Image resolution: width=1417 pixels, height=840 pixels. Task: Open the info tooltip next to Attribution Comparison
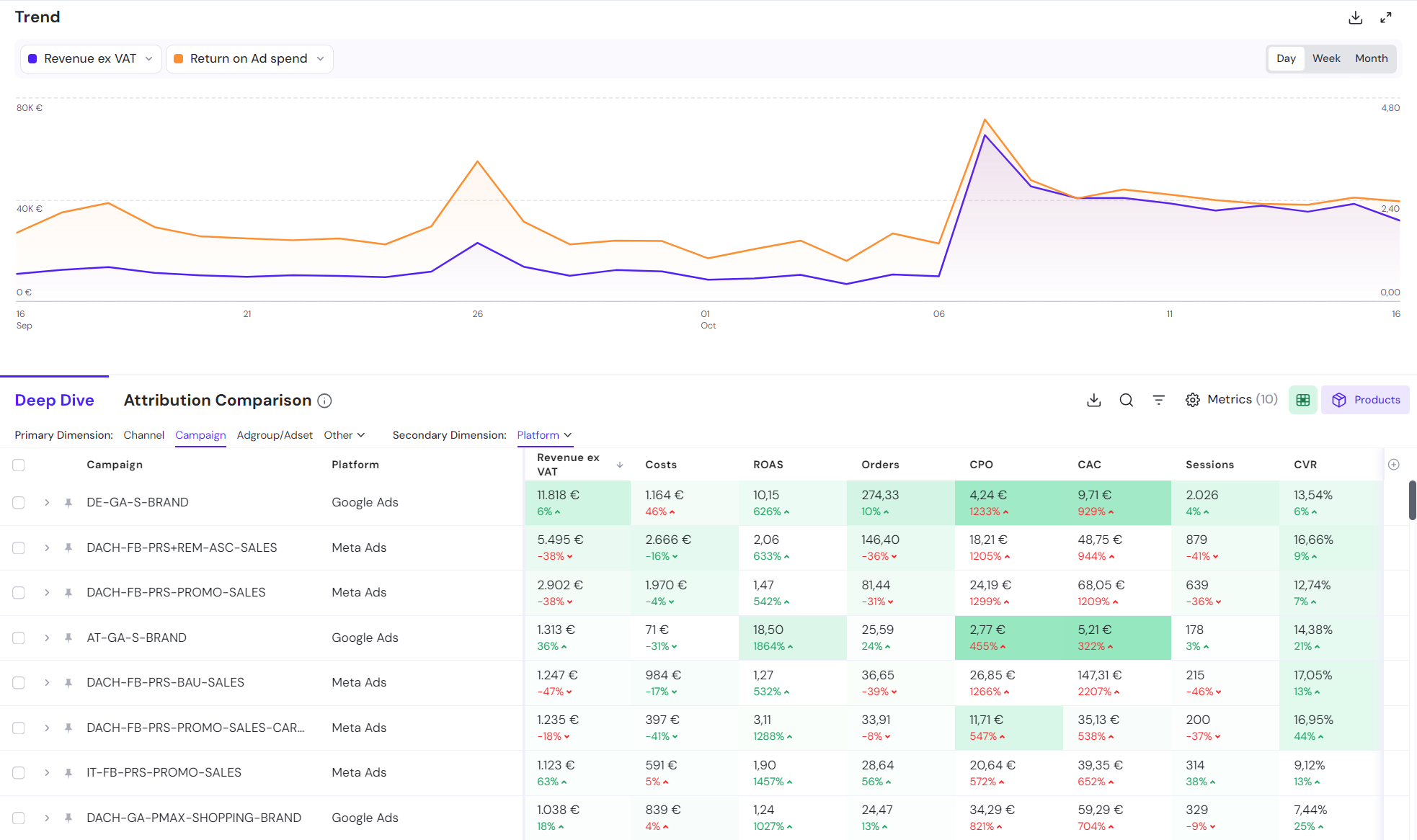click(x=324, y=401)
